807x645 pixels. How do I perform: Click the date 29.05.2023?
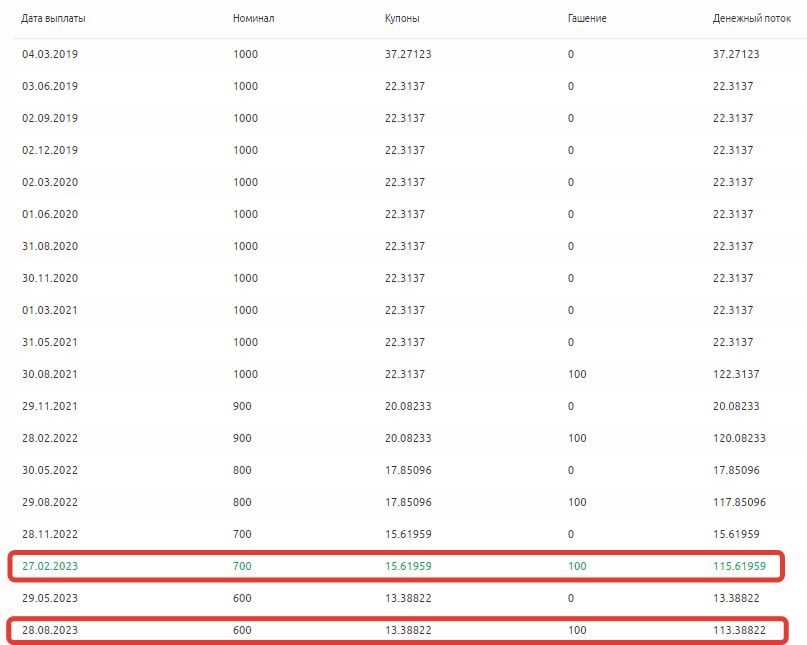[50, 598]
